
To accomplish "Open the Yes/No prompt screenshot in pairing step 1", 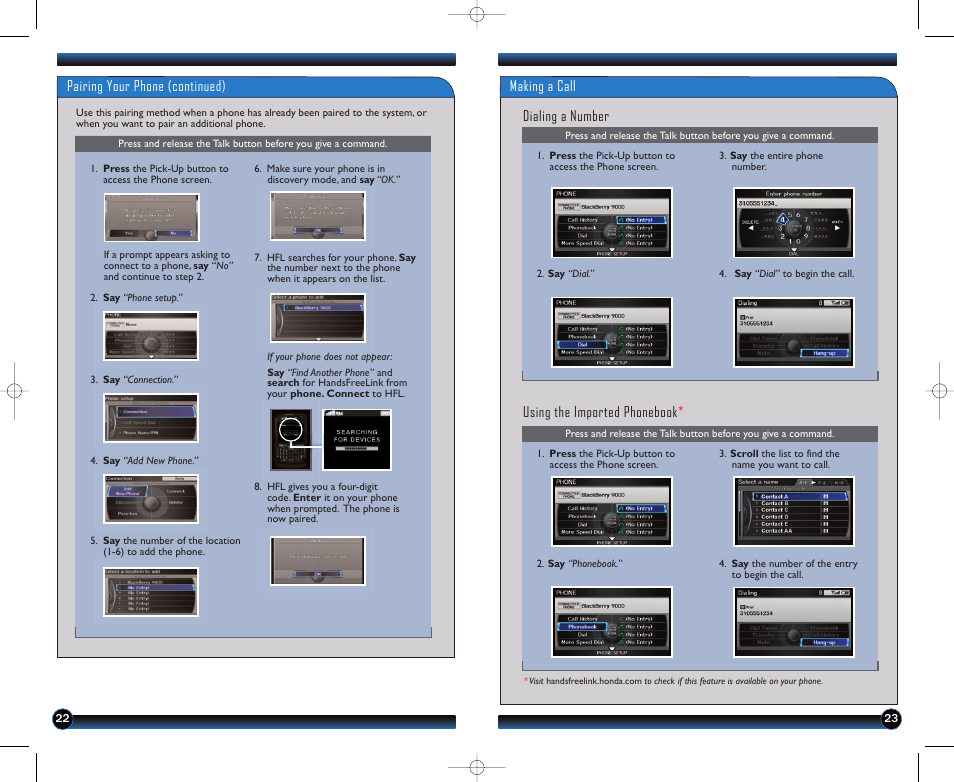I will (x=151, y=217).
